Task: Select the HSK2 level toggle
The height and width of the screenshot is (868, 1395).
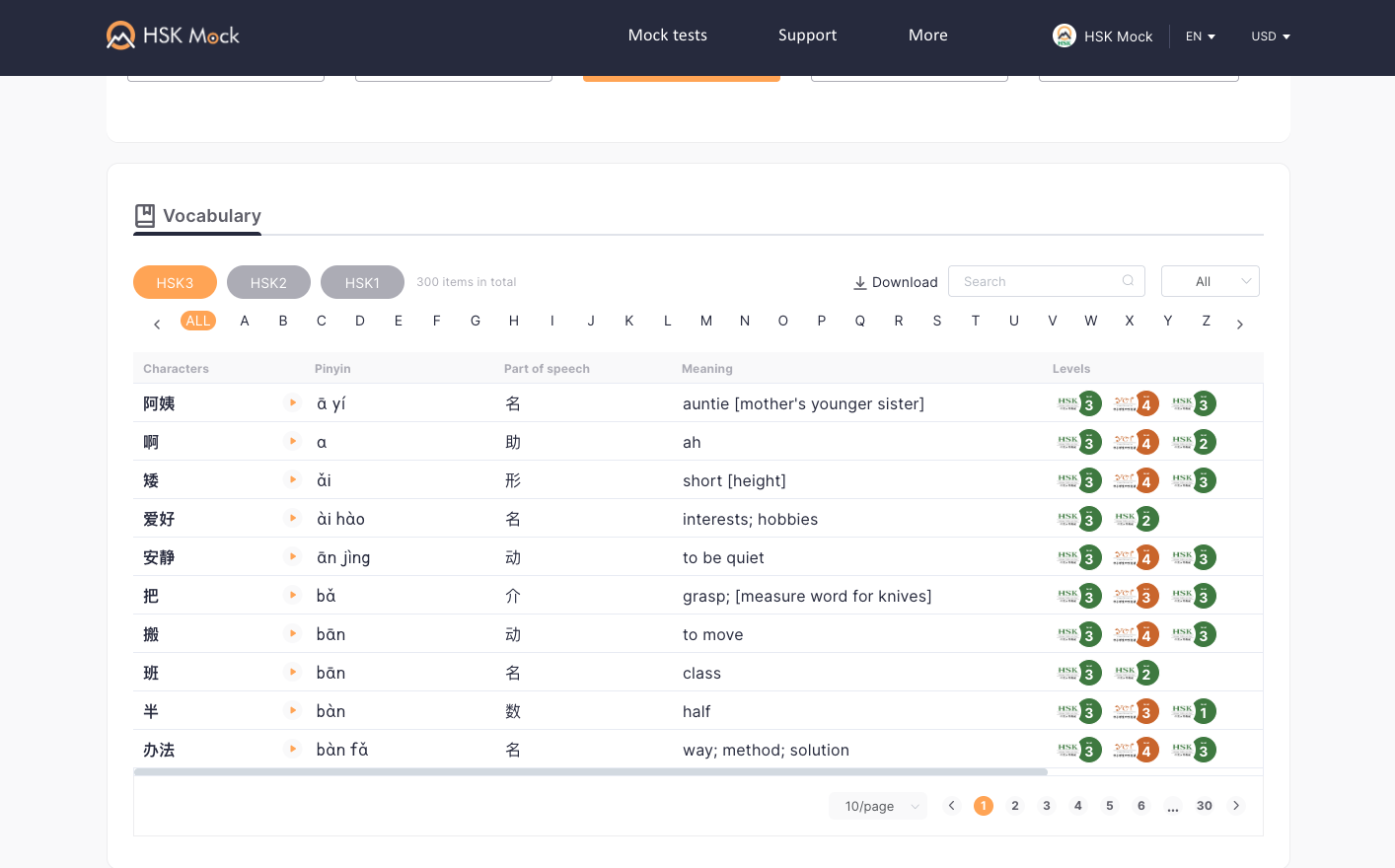Action: pyautogui.click(x=268, y=282)
